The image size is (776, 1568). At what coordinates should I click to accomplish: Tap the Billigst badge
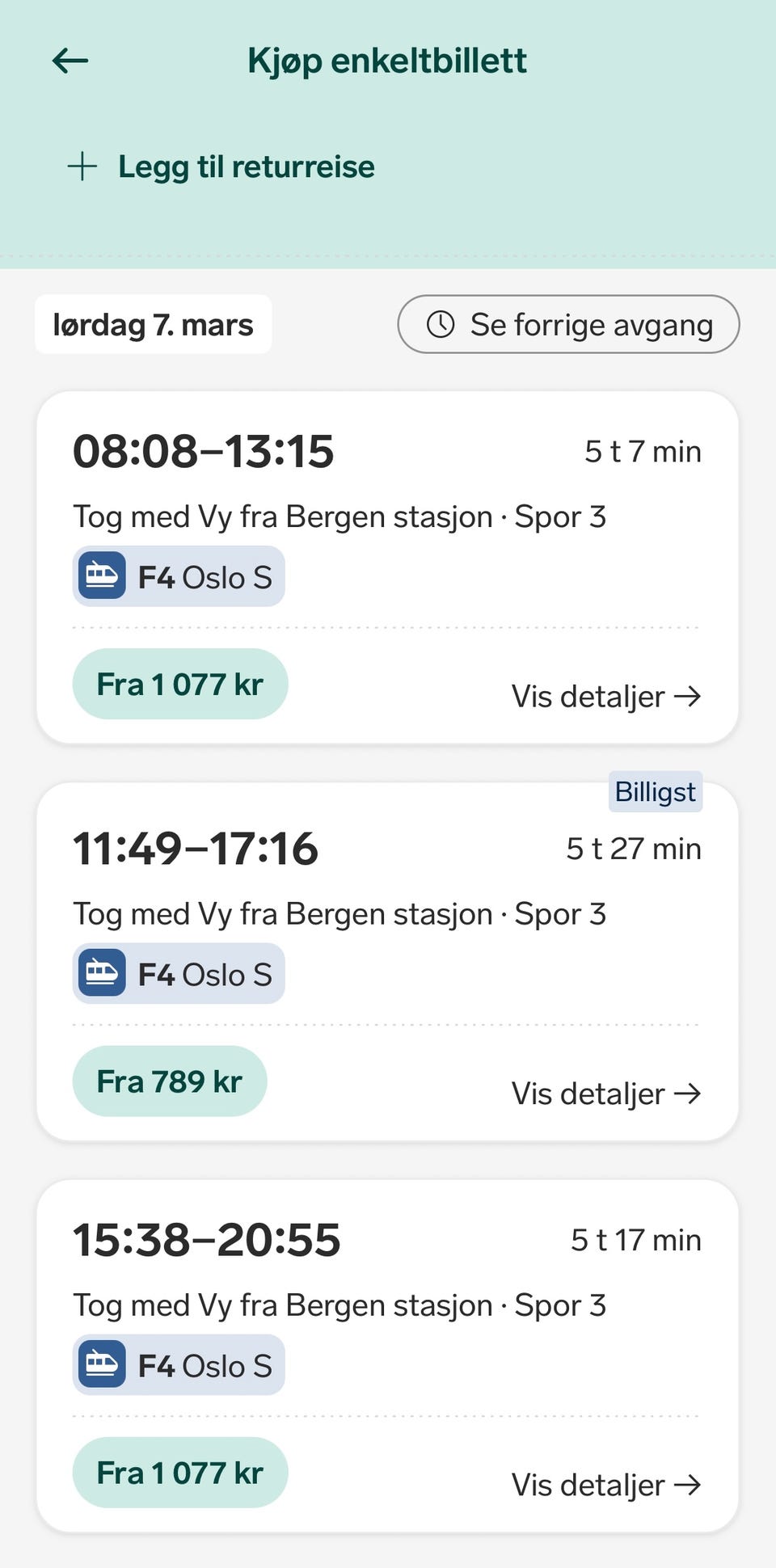[655, 792]
